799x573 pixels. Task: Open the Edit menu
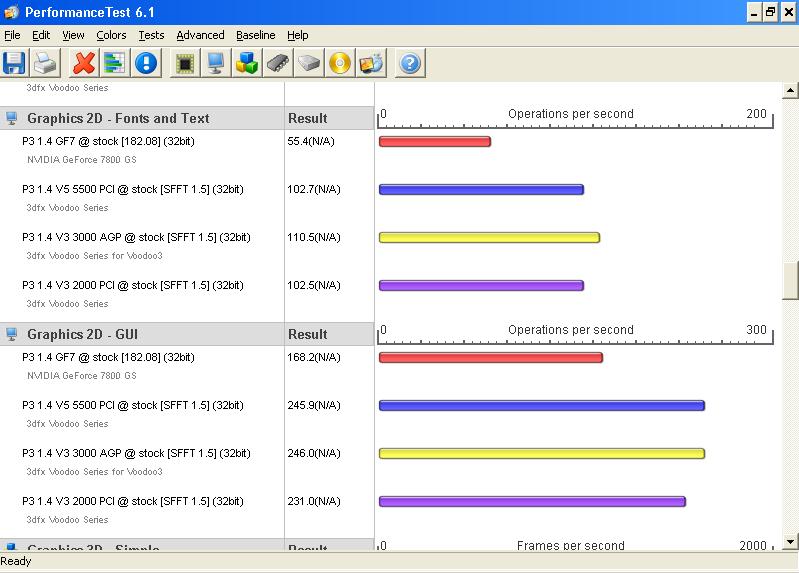41,35
